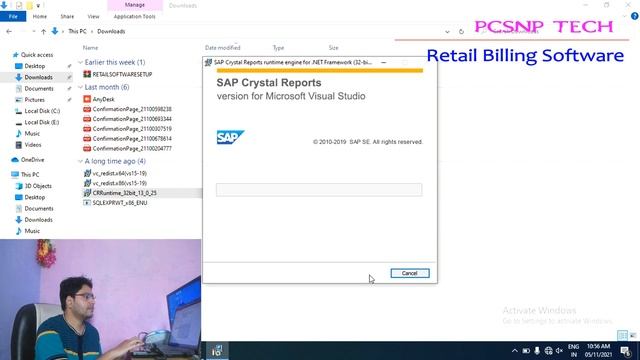Open Videos in navigation pane
This screenshot has height=360, width=640.
coord(33,145)
